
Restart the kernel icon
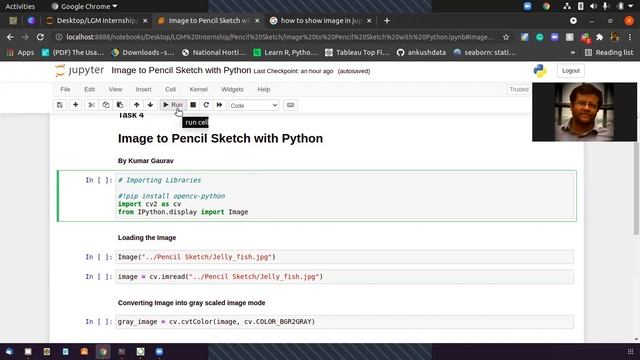(206, 105)
